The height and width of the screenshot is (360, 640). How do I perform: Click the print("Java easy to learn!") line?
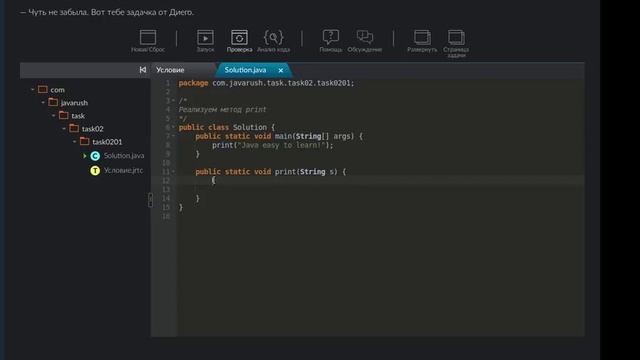pos(273,145)
